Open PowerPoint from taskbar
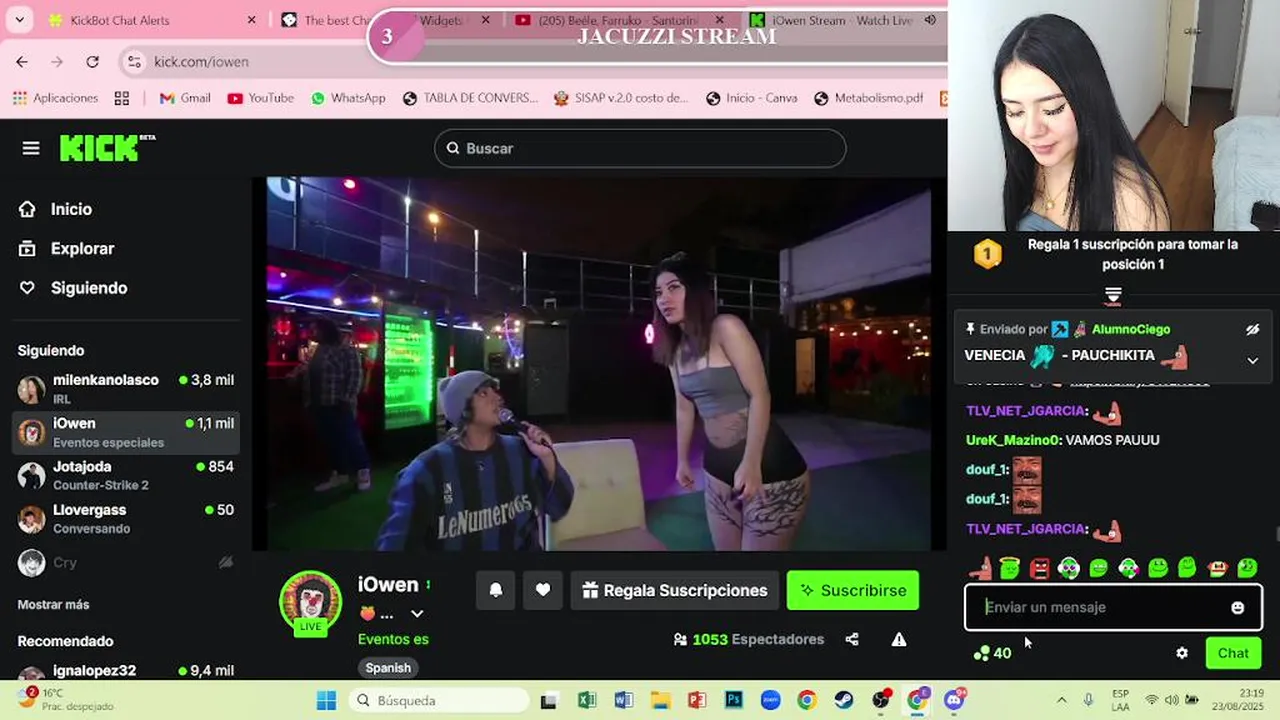 pyautogui.click(x=697, y=700)
